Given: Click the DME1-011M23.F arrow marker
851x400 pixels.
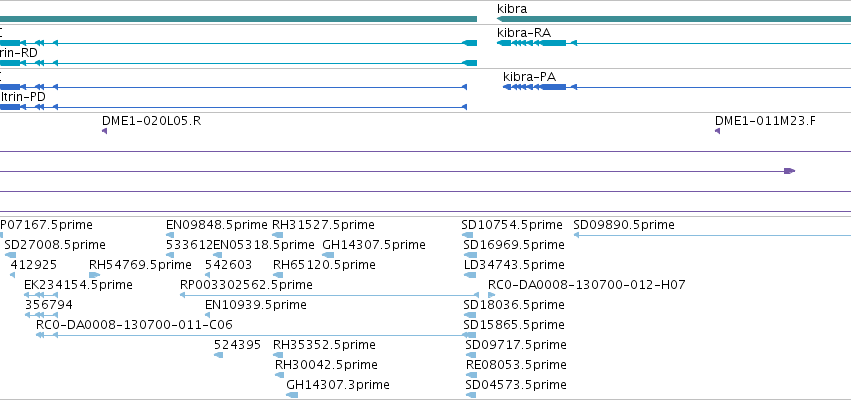Looking at the screenshot, I should click(717, 131).
